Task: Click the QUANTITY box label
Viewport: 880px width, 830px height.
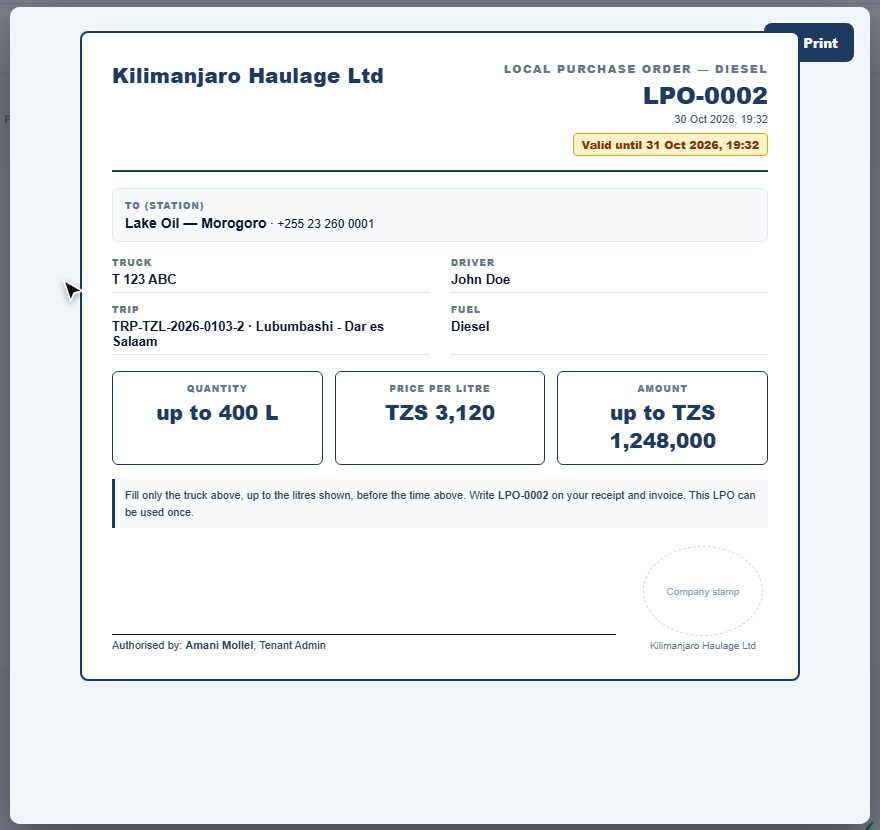Action: tap(217, 388)
